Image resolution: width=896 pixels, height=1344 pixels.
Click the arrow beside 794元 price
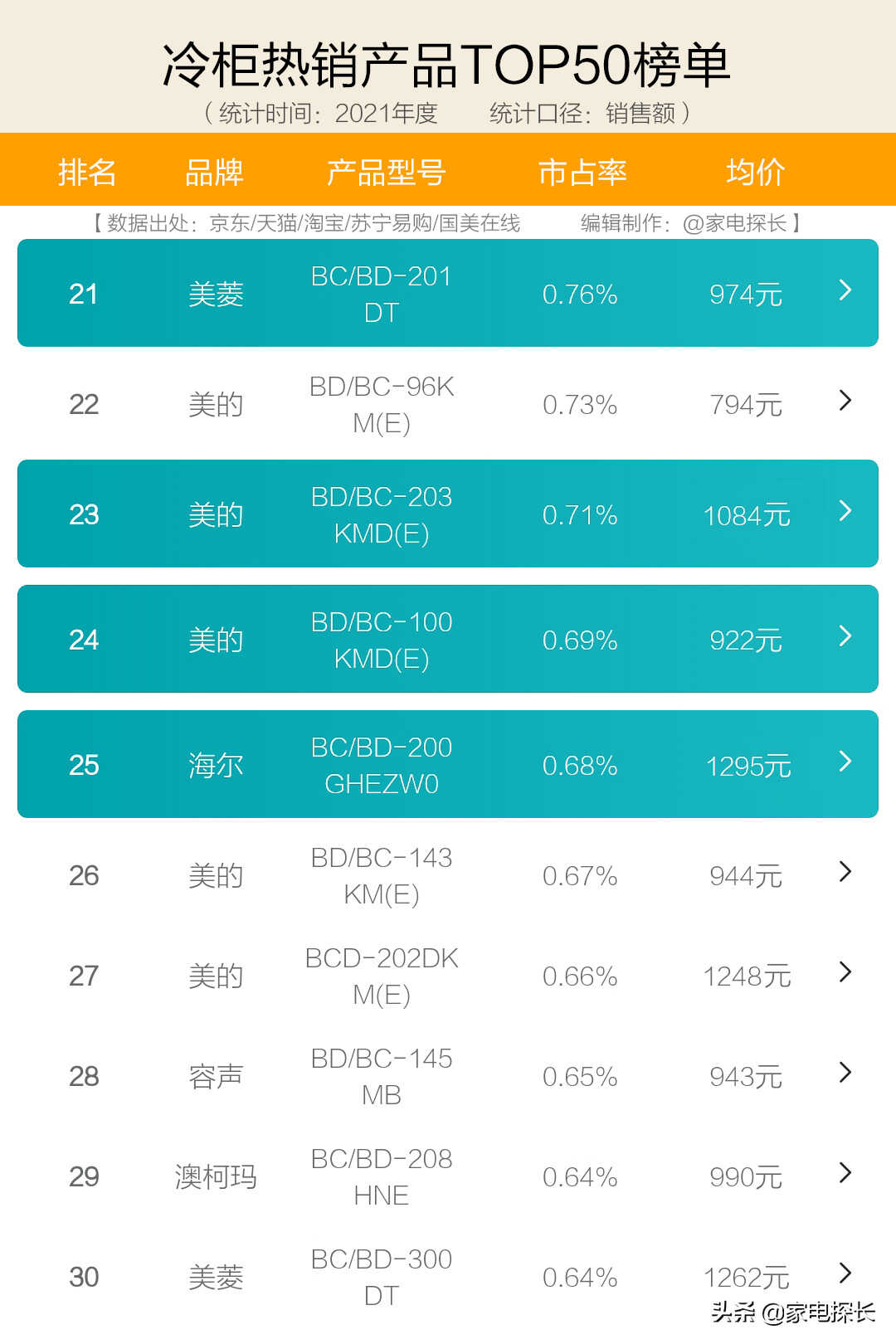845,401
